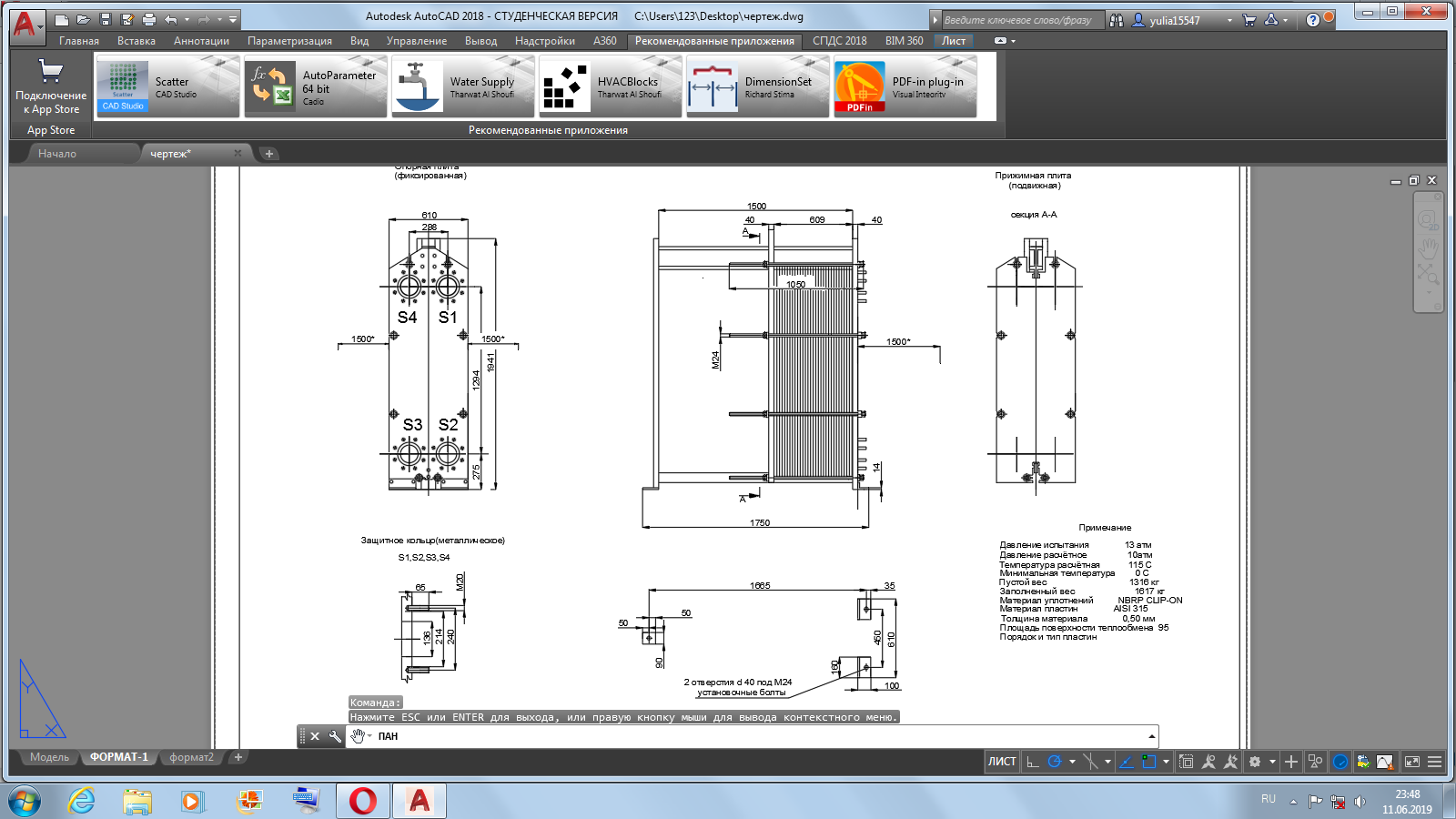1456x819 pixels.
Task: Click the Plot printer icon
Action: coord(149,19)
